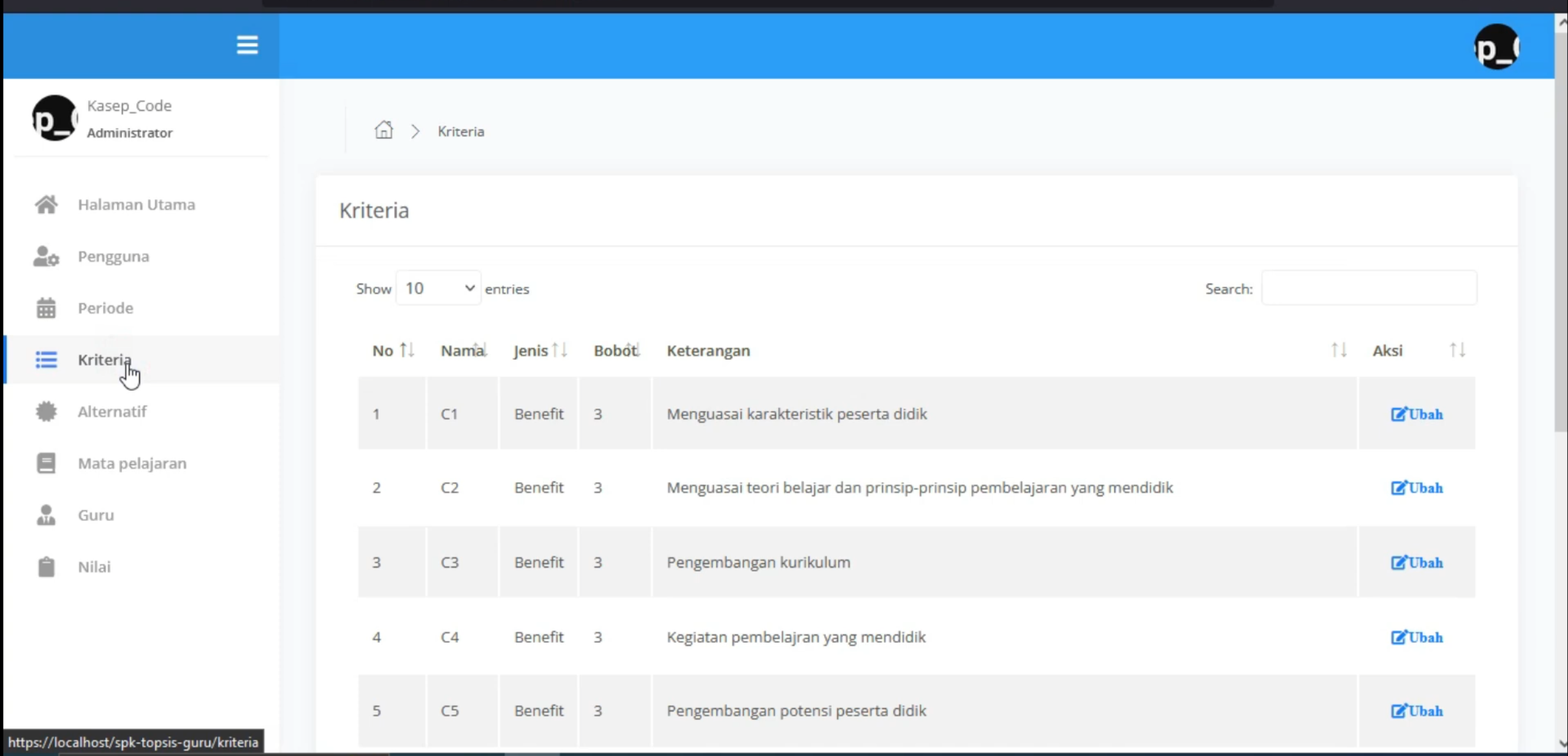Image resolution: width=1568 pixels, height=756 pixels.
Task: Click the Alternatif gear icon
Action: pyautogui.click(x=46, y=411)
